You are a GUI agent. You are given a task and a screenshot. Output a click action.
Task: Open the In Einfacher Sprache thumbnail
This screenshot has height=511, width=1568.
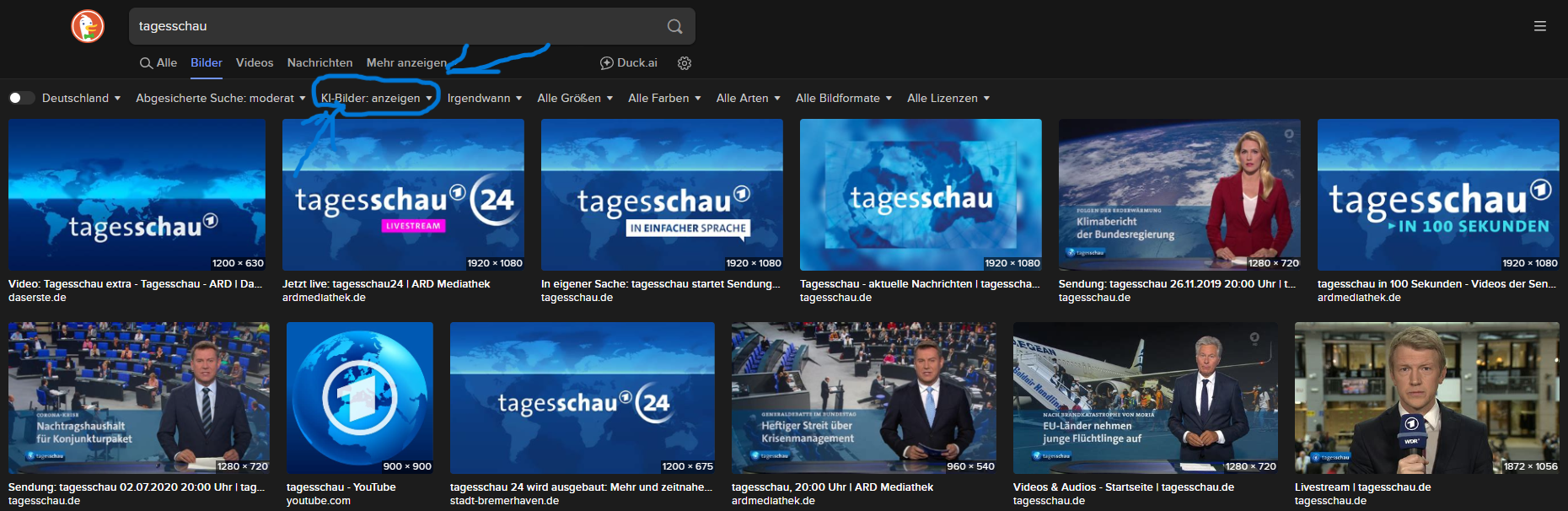662,195
